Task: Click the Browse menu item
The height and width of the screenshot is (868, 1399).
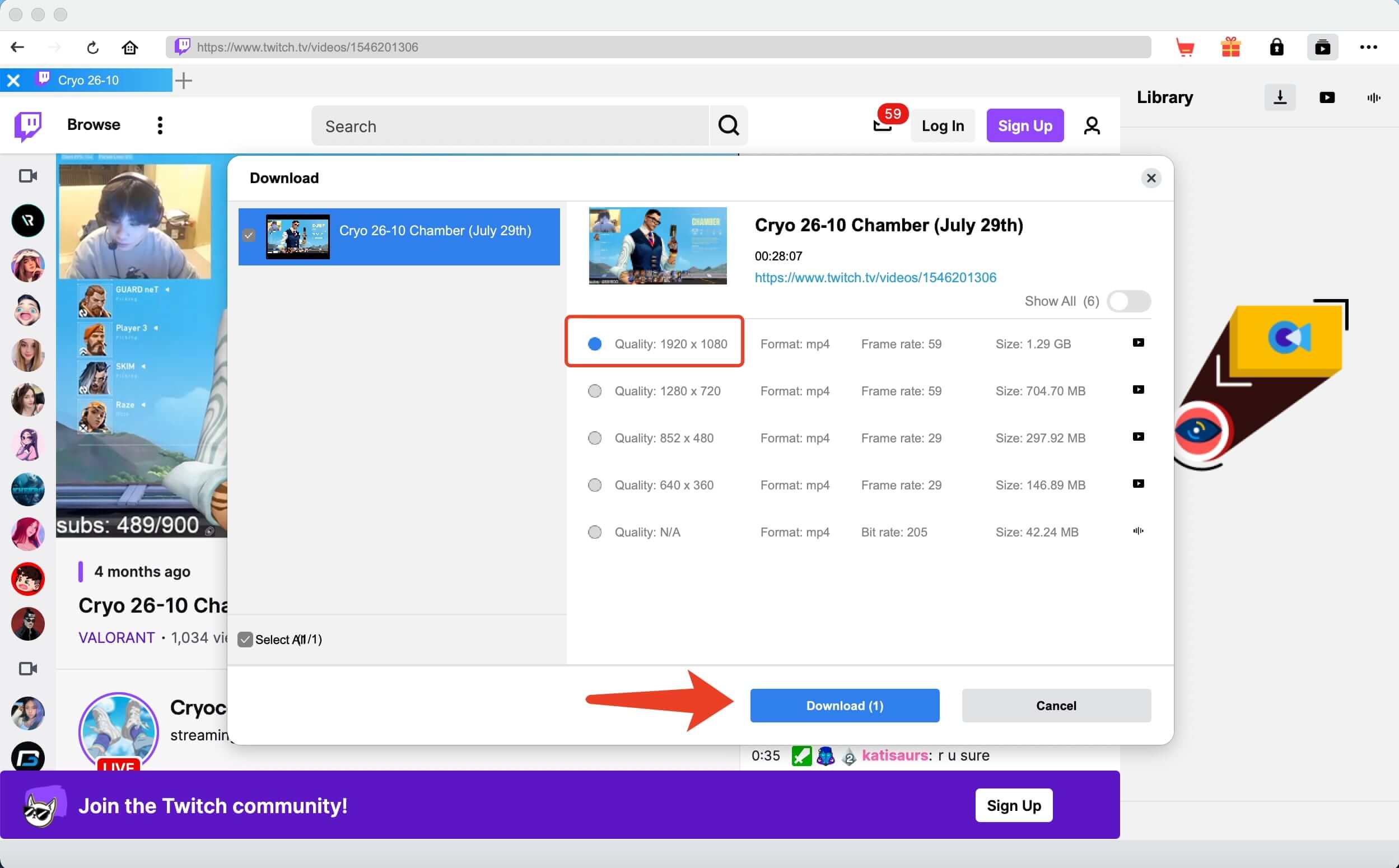Action: point(94,124)
